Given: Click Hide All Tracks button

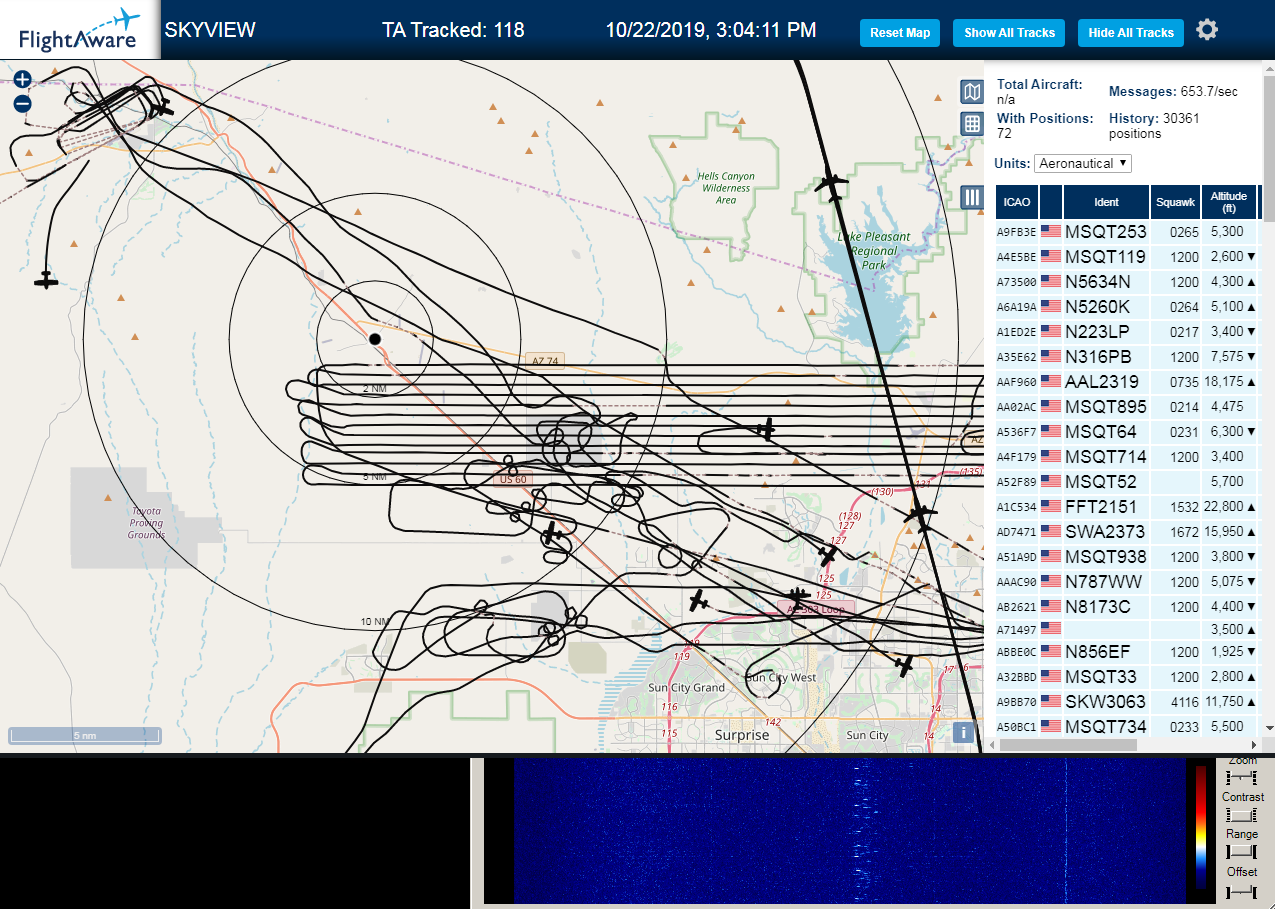Looking at the screenshot, I should 1131,33.
